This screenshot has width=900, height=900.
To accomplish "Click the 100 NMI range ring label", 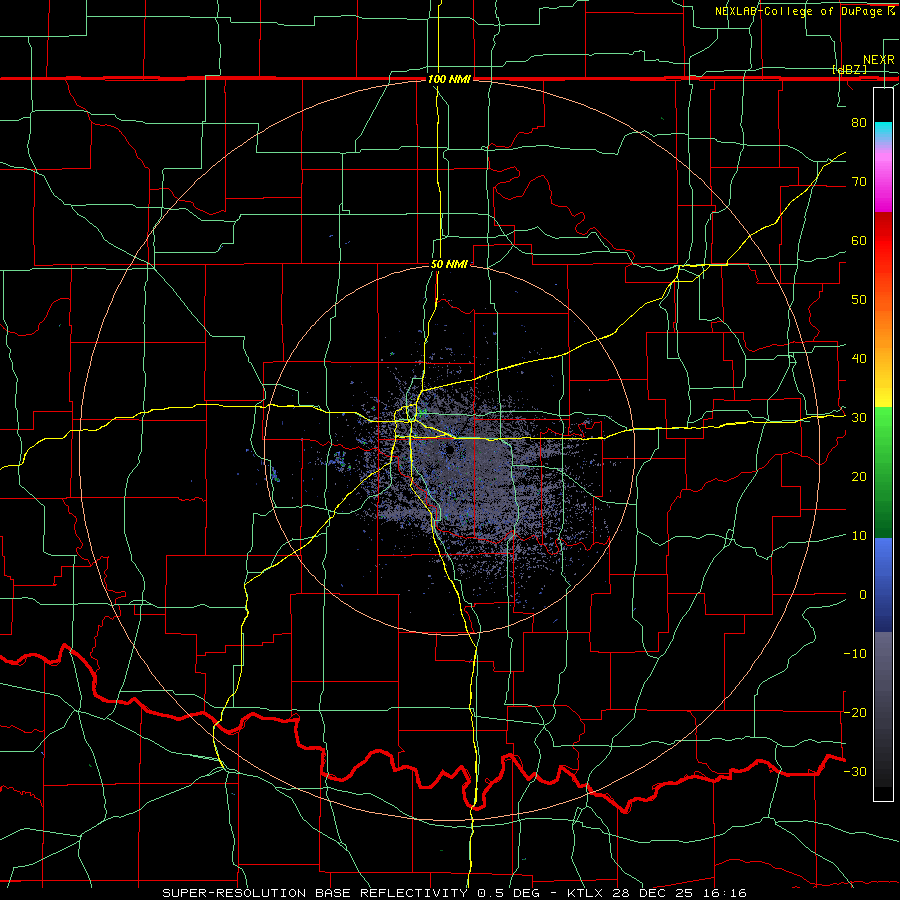I will (449, 79).
